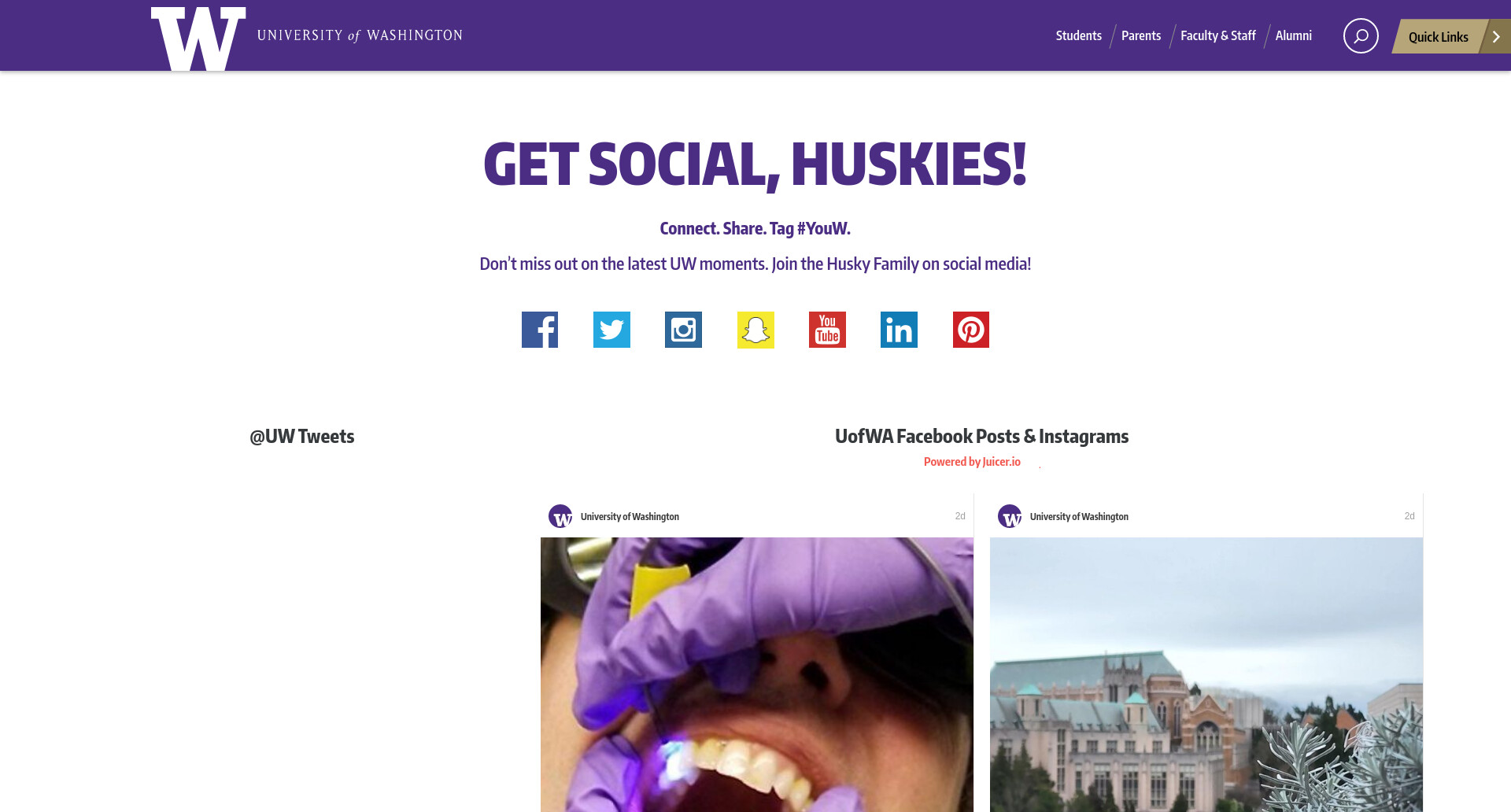
Task: Open the UW Facebook page icon
Action: pyautogui.click(x=540, y=330)
